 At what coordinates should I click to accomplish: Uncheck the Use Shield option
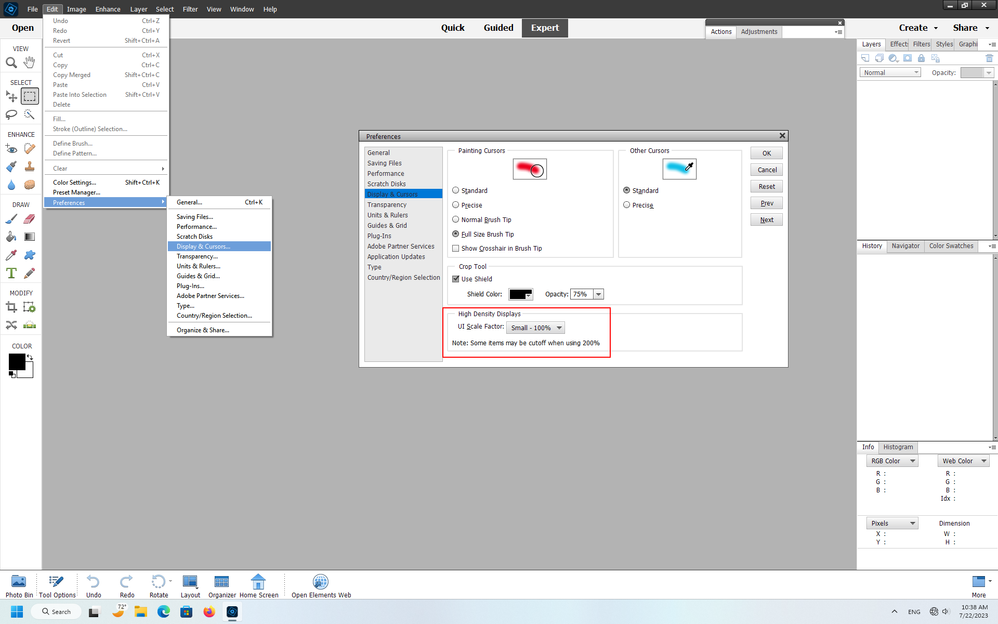tap(455, 279)
